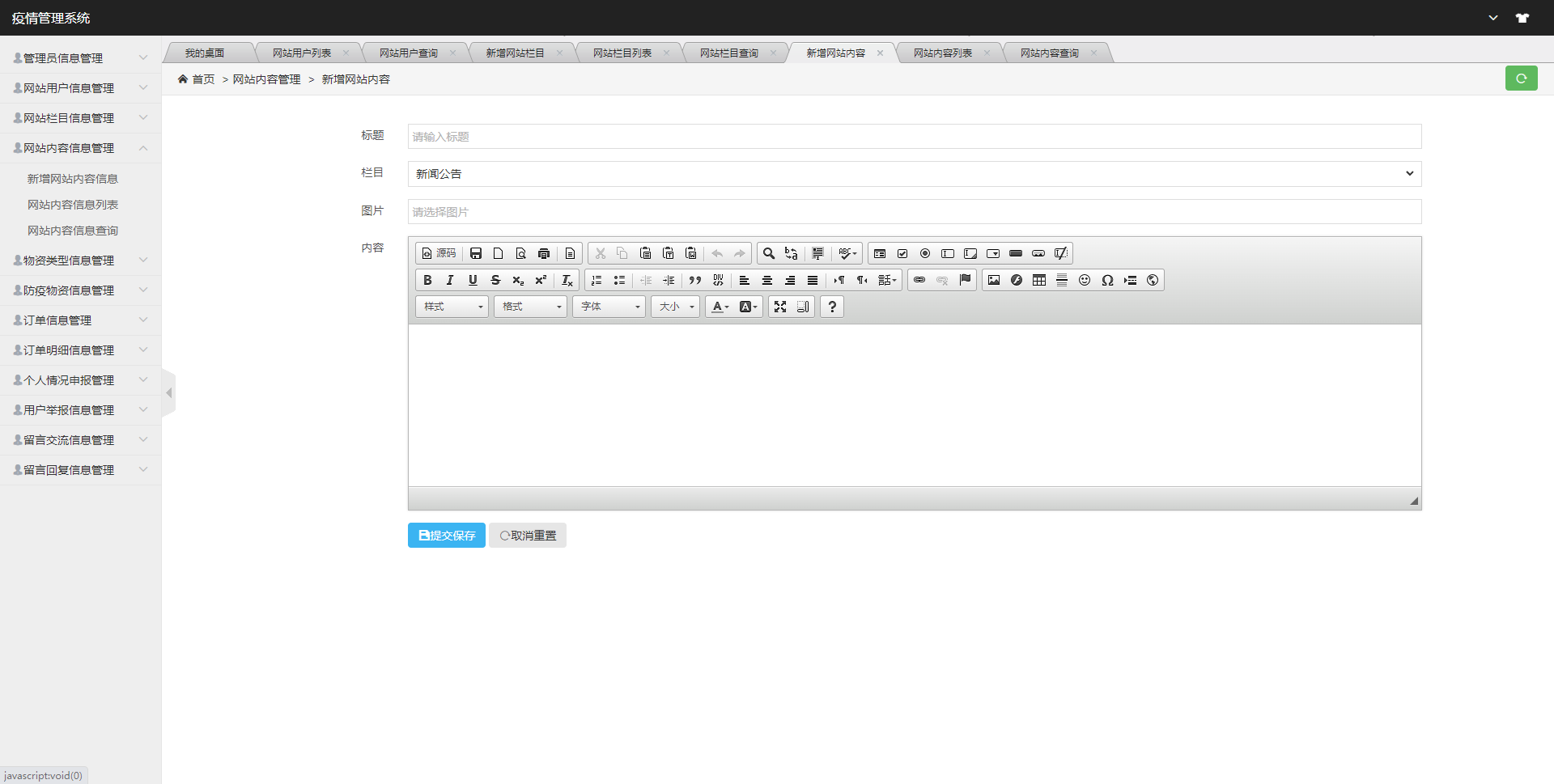Image resolution: width=1554 pixels, height=784 pixels.
Task: Open the spell check ABC dropdown
Action: coord(847,253)
